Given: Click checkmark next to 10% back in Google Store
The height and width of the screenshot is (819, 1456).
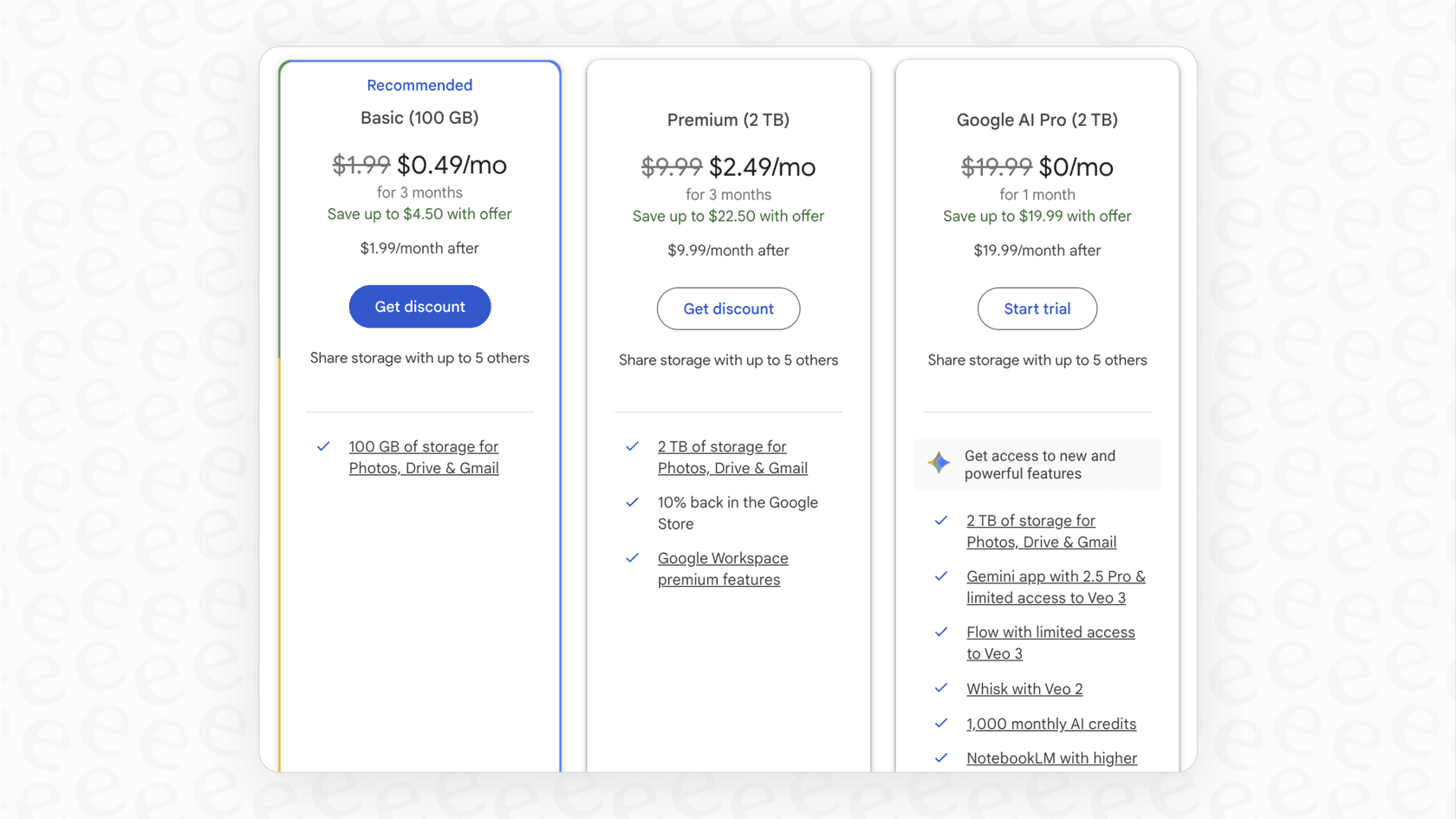Looking at the screenshot, I should pos(633,503).
